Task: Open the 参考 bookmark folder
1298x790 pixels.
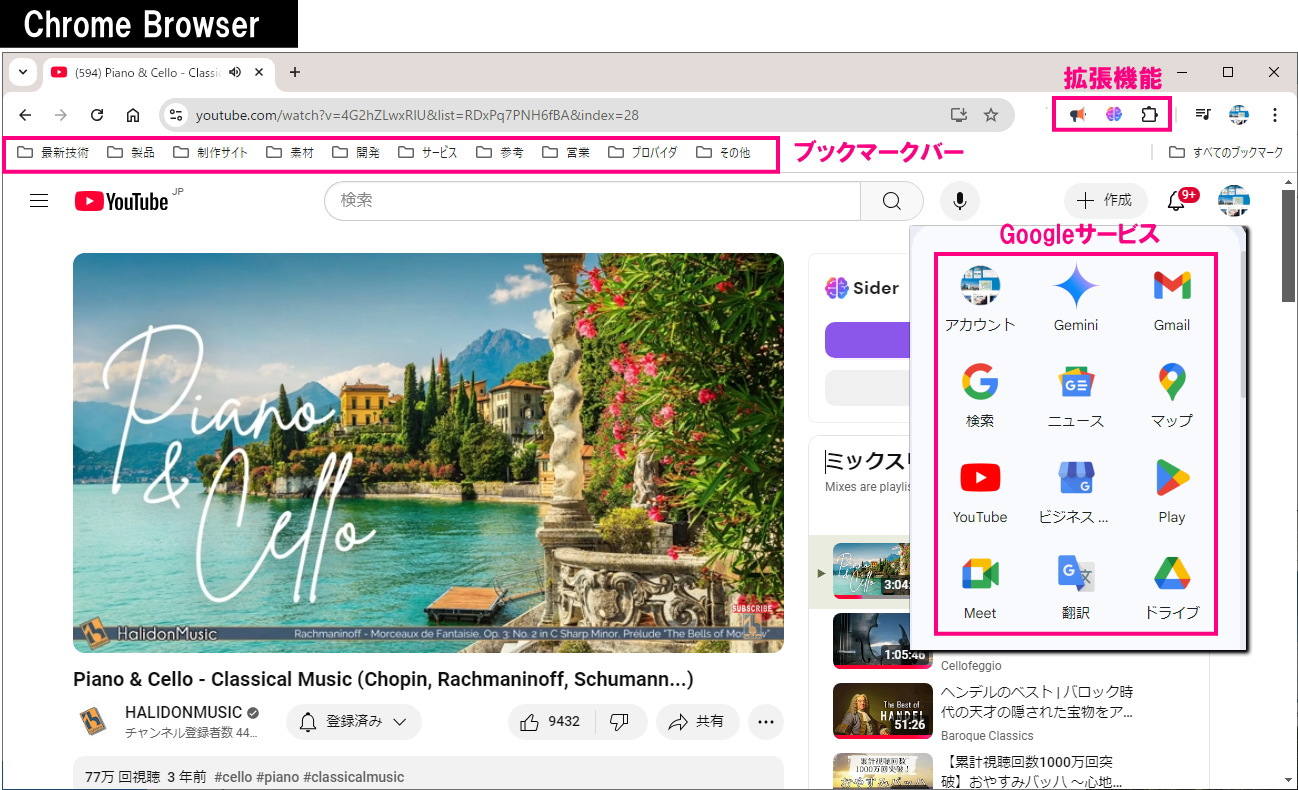Action: [500, 153]
